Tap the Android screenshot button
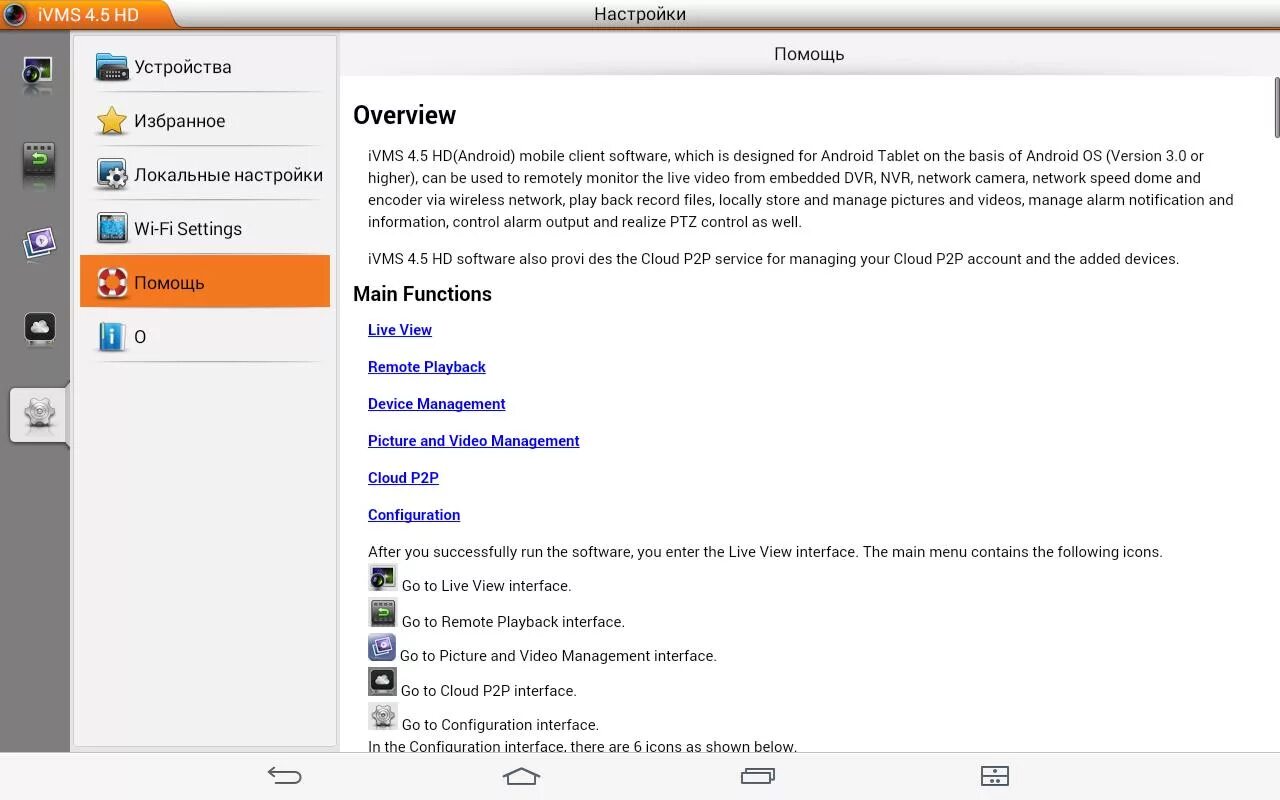Image resolution: width=1280 pixels, height=800 pixels. pyautogui.click(x=994, y=776)
